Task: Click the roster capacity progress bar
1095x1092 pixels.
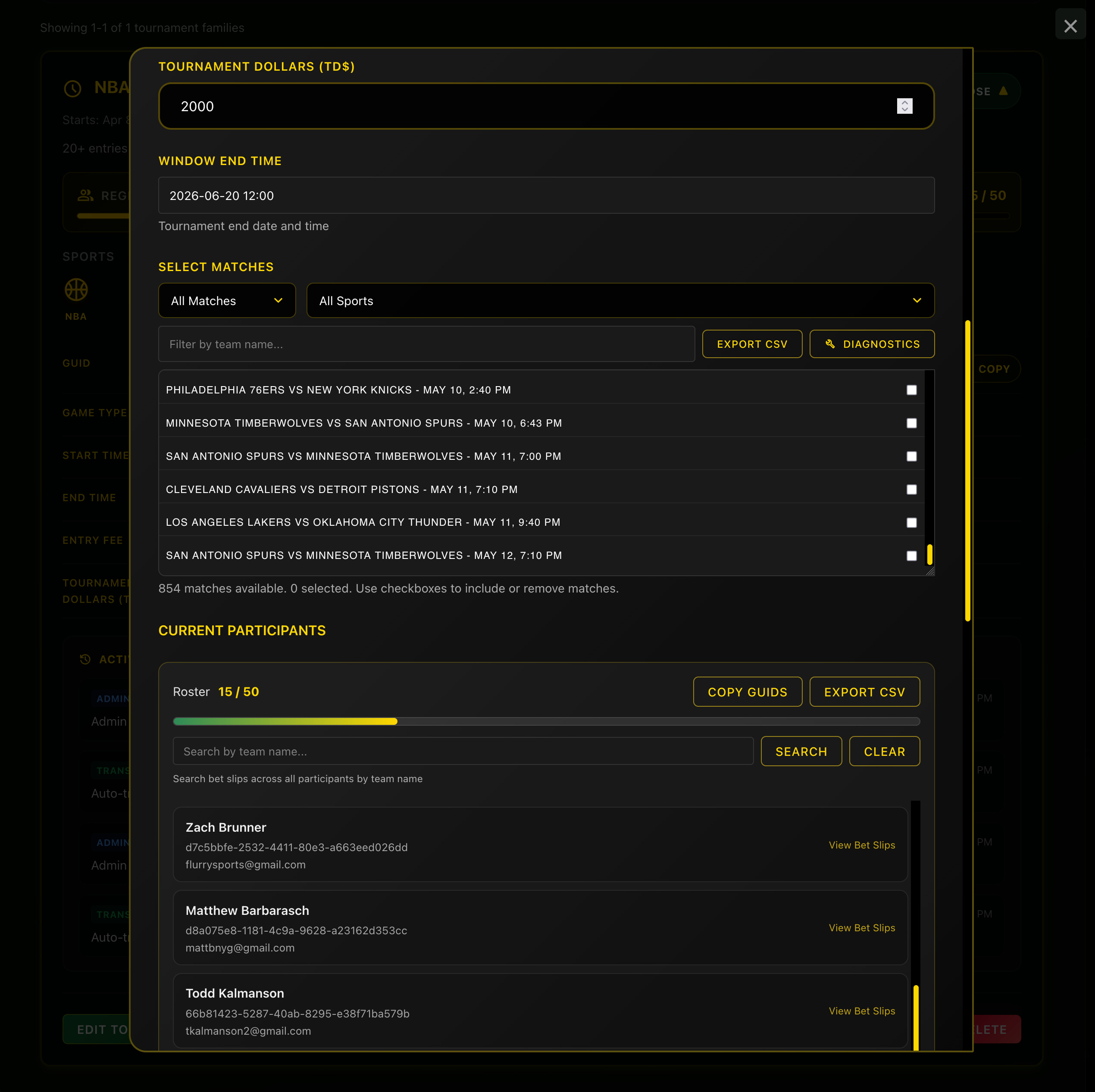Action: (x=546, y=721)
